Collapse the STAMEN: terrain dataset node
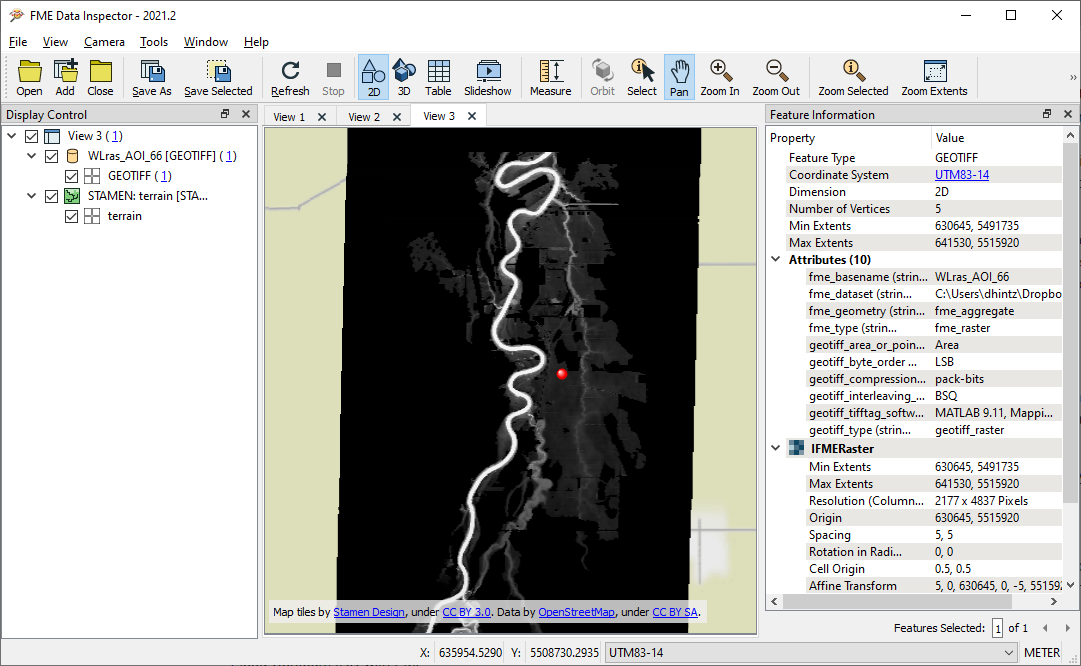1081x666 pixels. pyautogui.click(x=32, y=196)
